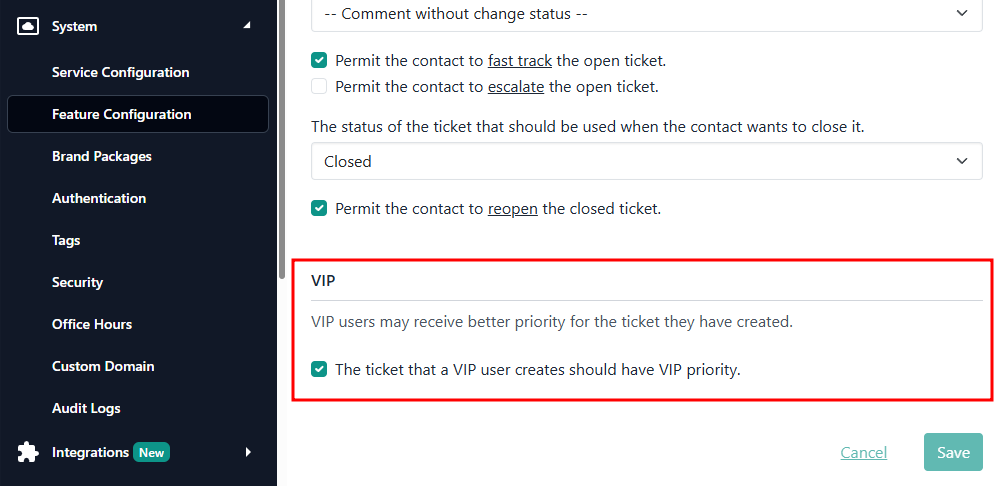Viewport: 1005px width, 486px height.
Task: Open the Closed status dropdown
Action: click(x=646, y=161)
